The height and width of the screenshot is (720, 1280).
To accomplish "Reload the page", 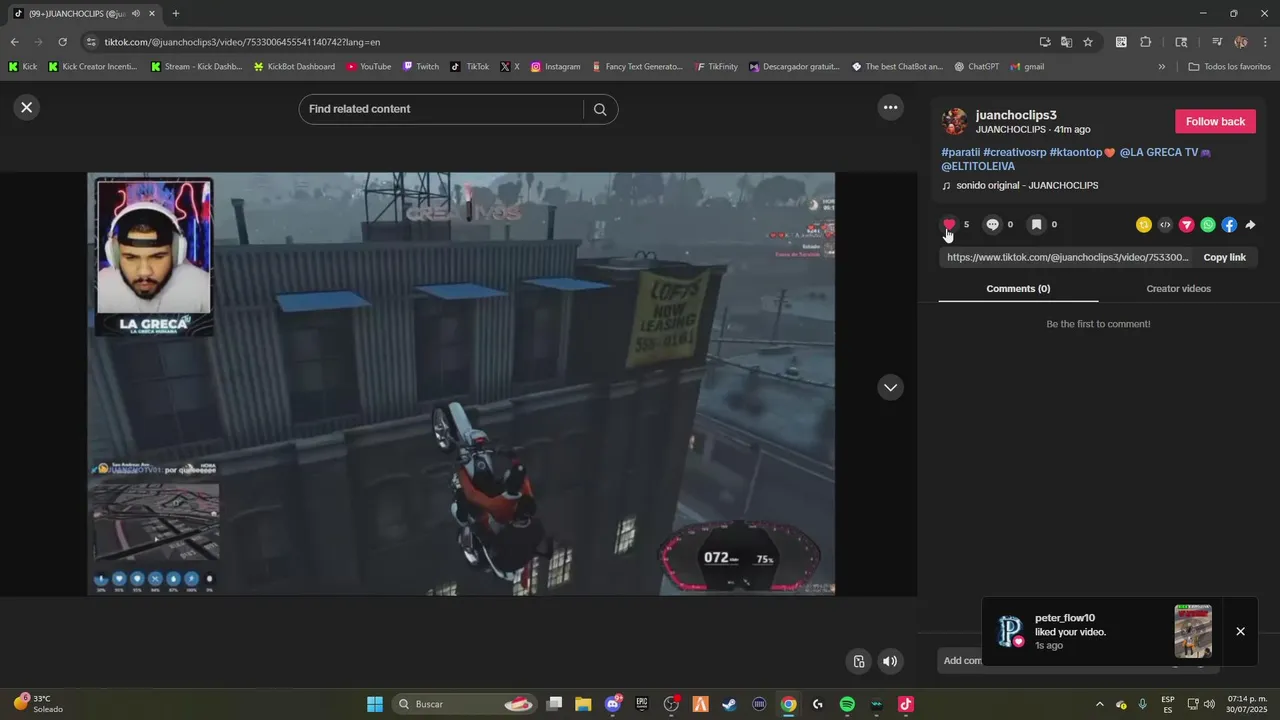I will (x=62, y=42).
